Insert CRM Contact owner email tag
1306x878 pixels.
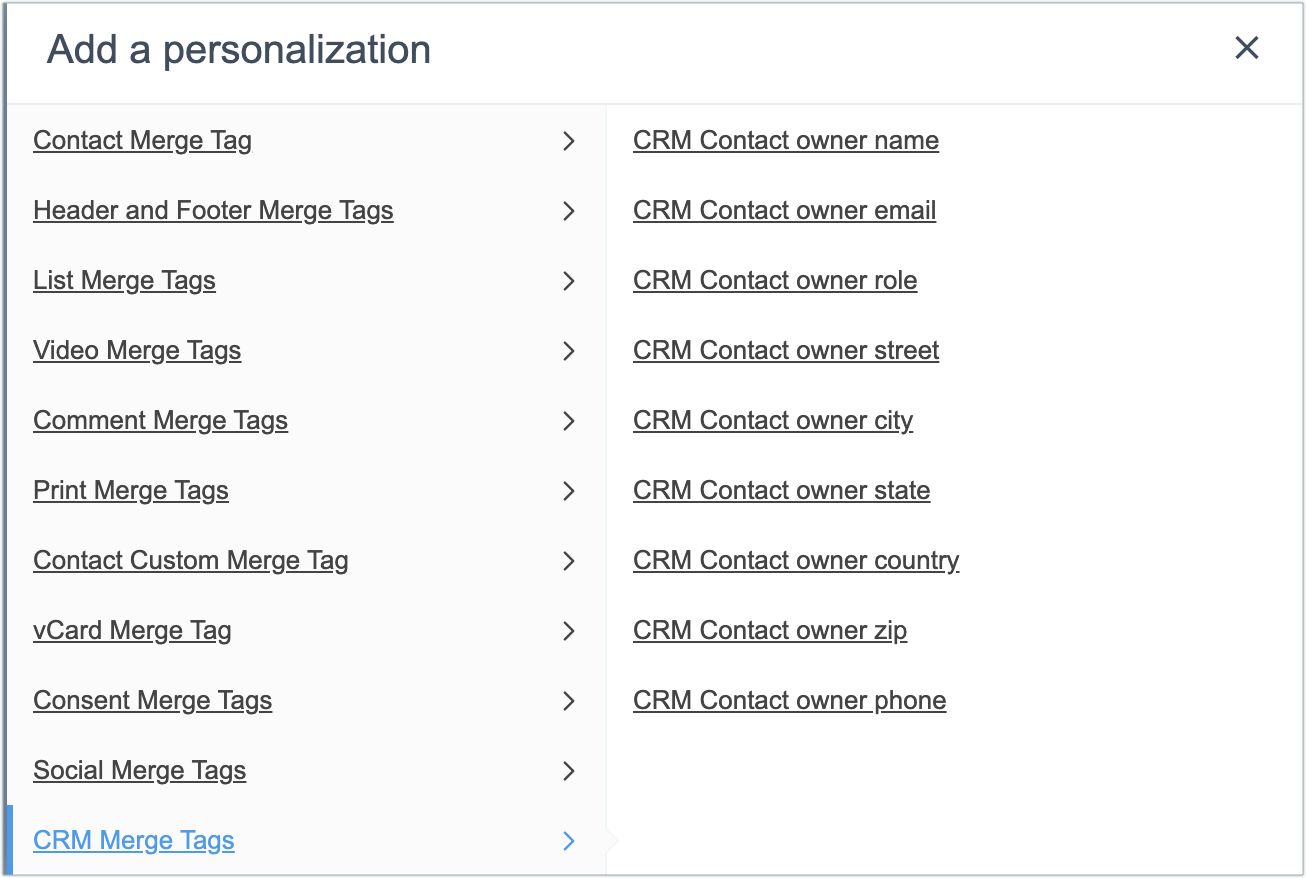tap(785, 211)
